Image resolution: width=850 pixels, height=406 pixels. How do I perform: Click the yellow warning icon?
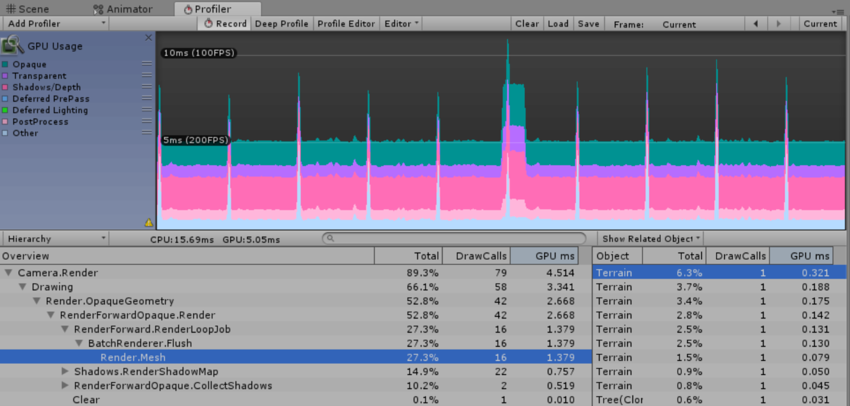point(149,222)
